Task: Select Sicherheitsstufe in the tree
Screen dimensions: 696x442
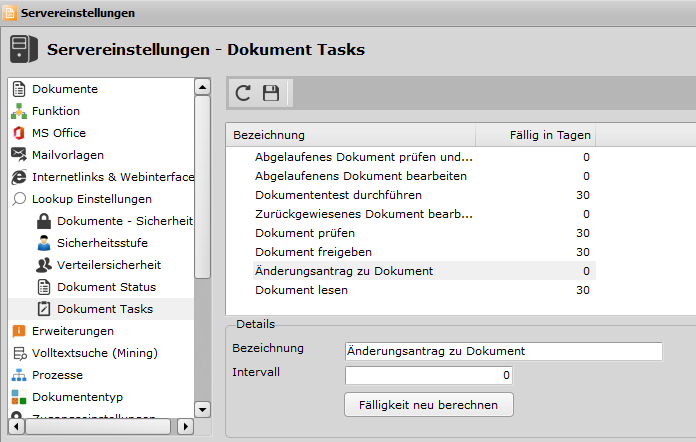Action: (x=102, y=243)
